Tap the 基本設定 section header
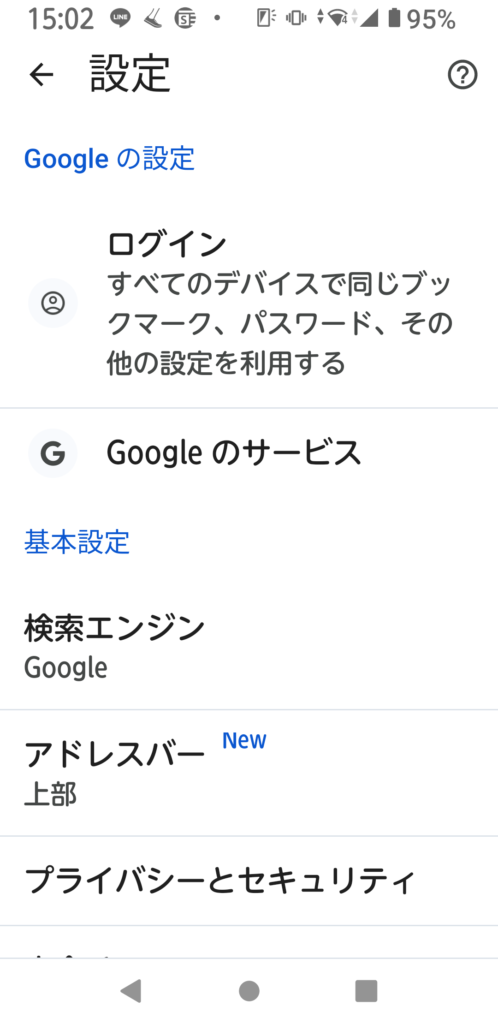Screen dimensions: 498x1024 click(77, 543)
